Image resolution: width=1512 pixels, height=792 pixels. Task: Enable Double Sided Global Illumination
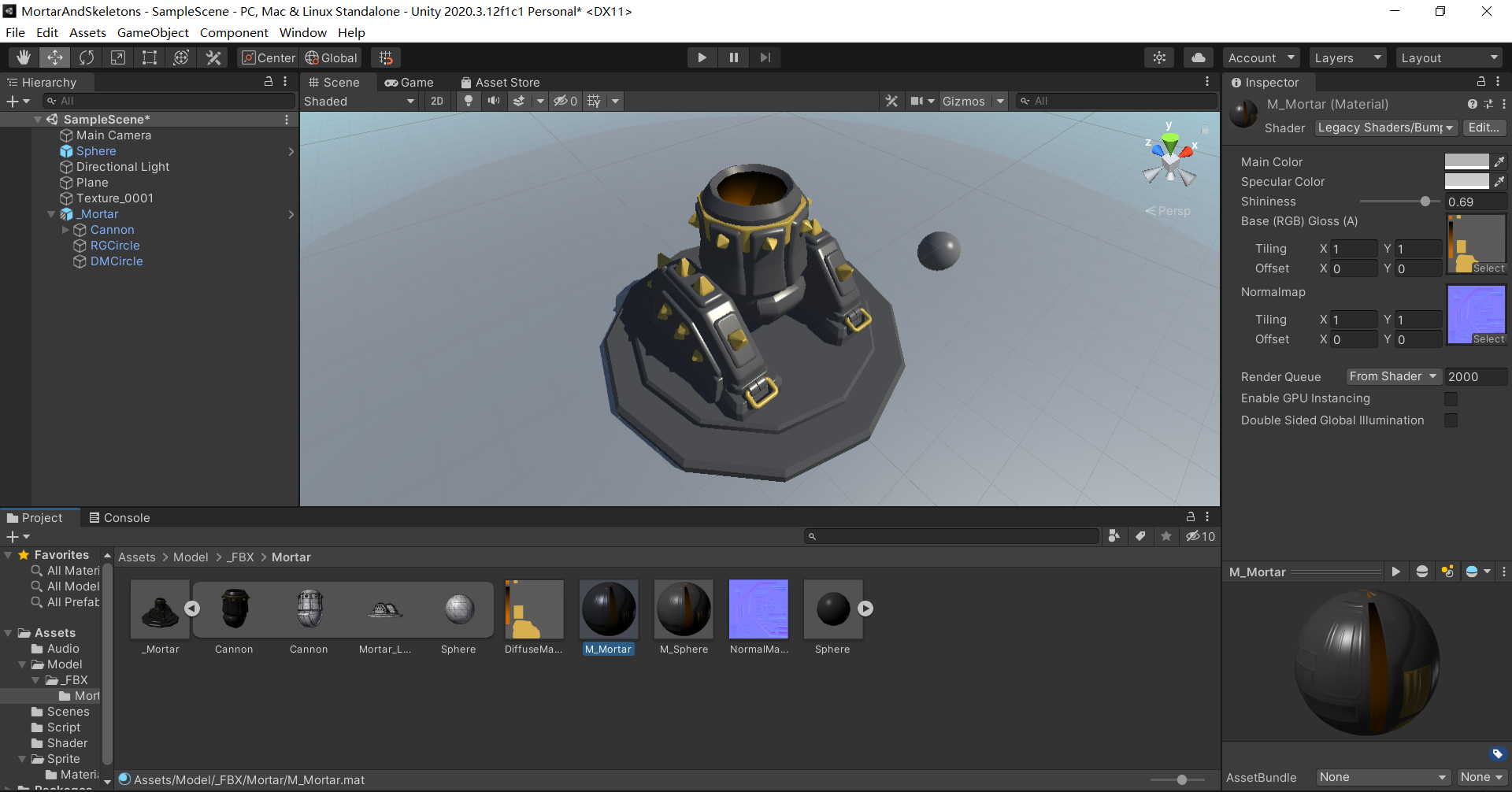(x=1451, y=420)
